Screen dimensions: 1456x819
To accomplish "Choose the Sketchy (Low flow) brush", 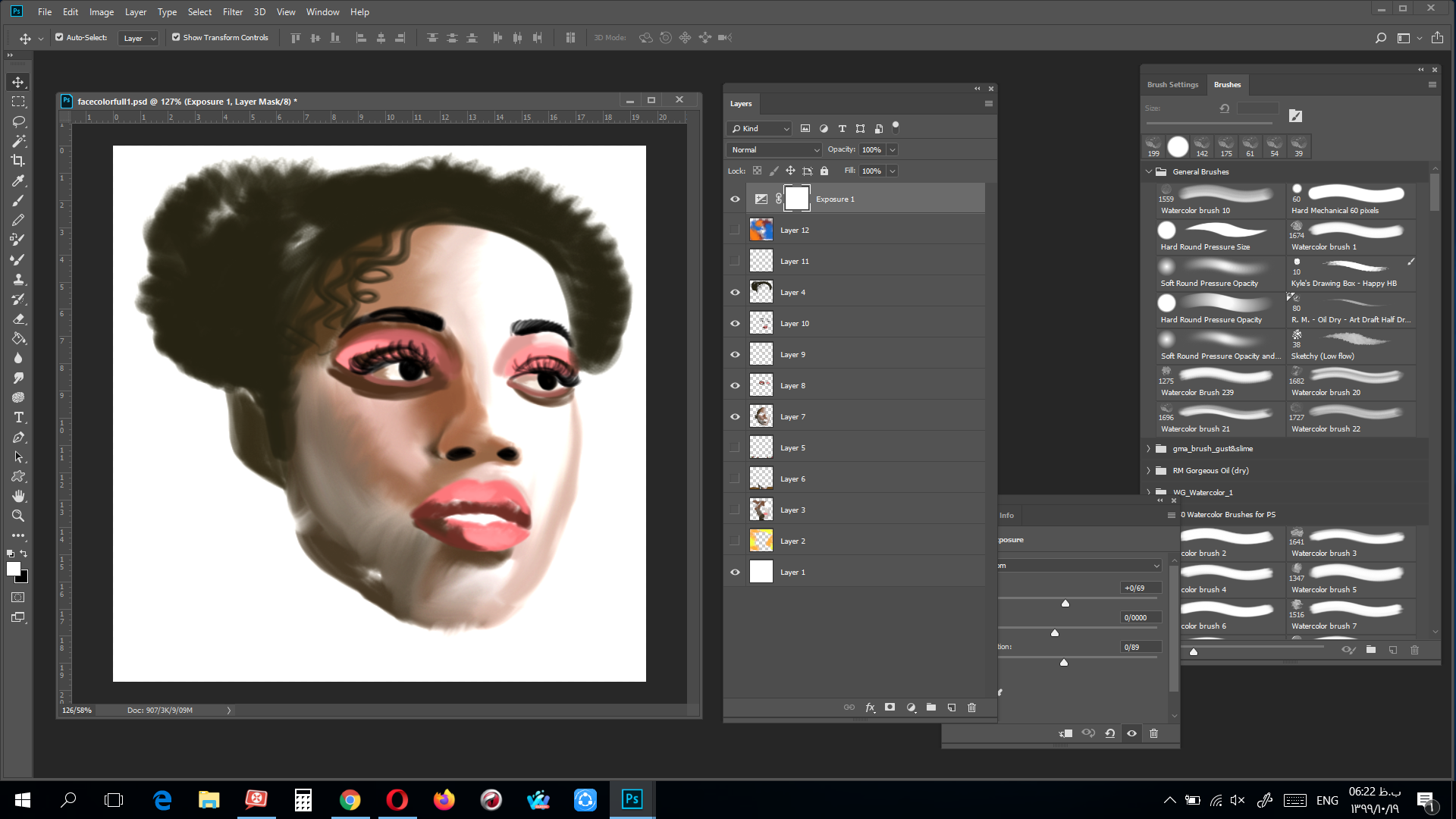I will pyautogui.click(x=1351, y=347).
